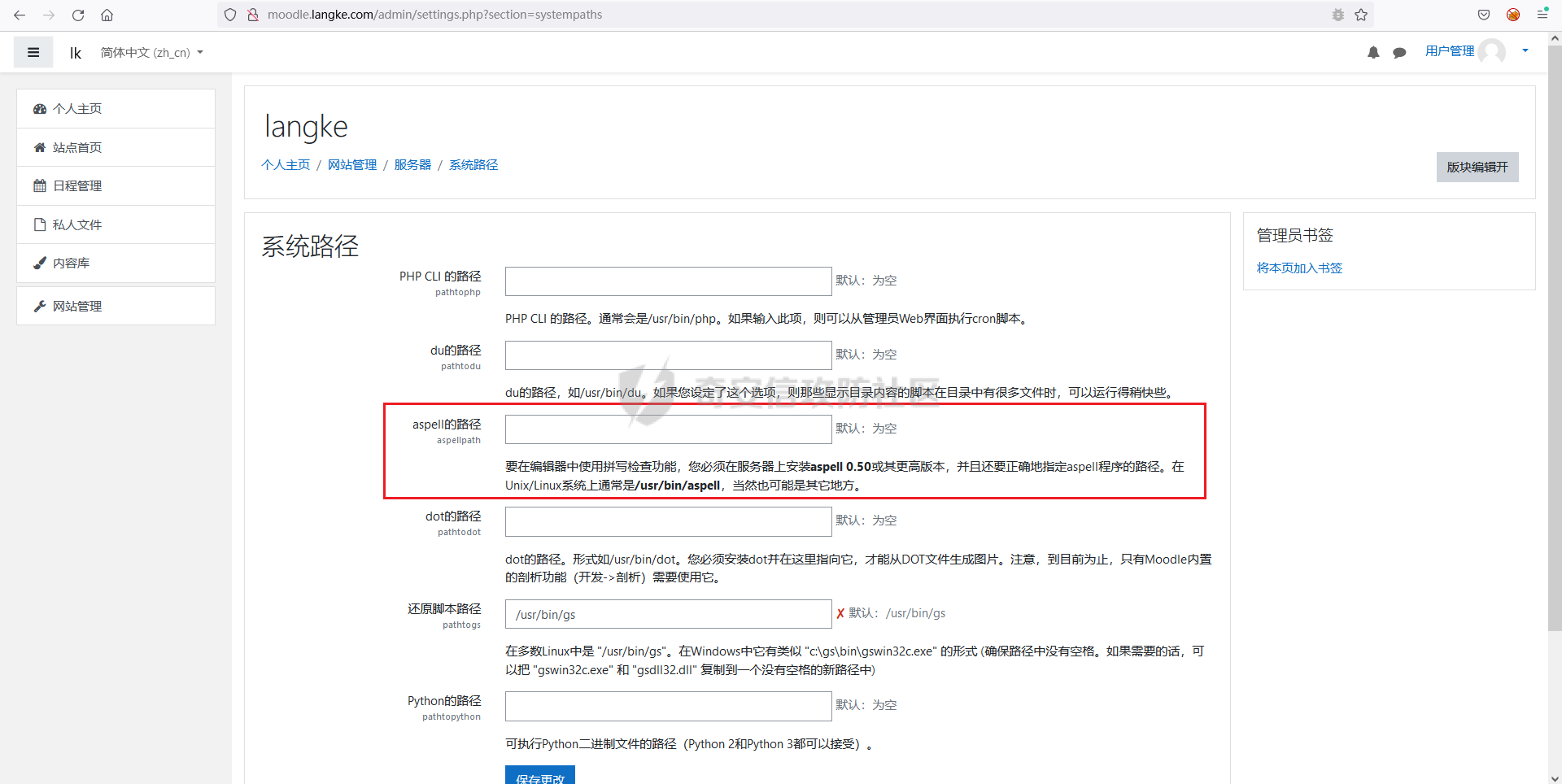The height and width of the screenshot is (784, 1562).
Task: Open the 简体中文 (zh_cn) language dropdown
Action: click(x=151, y=53)
